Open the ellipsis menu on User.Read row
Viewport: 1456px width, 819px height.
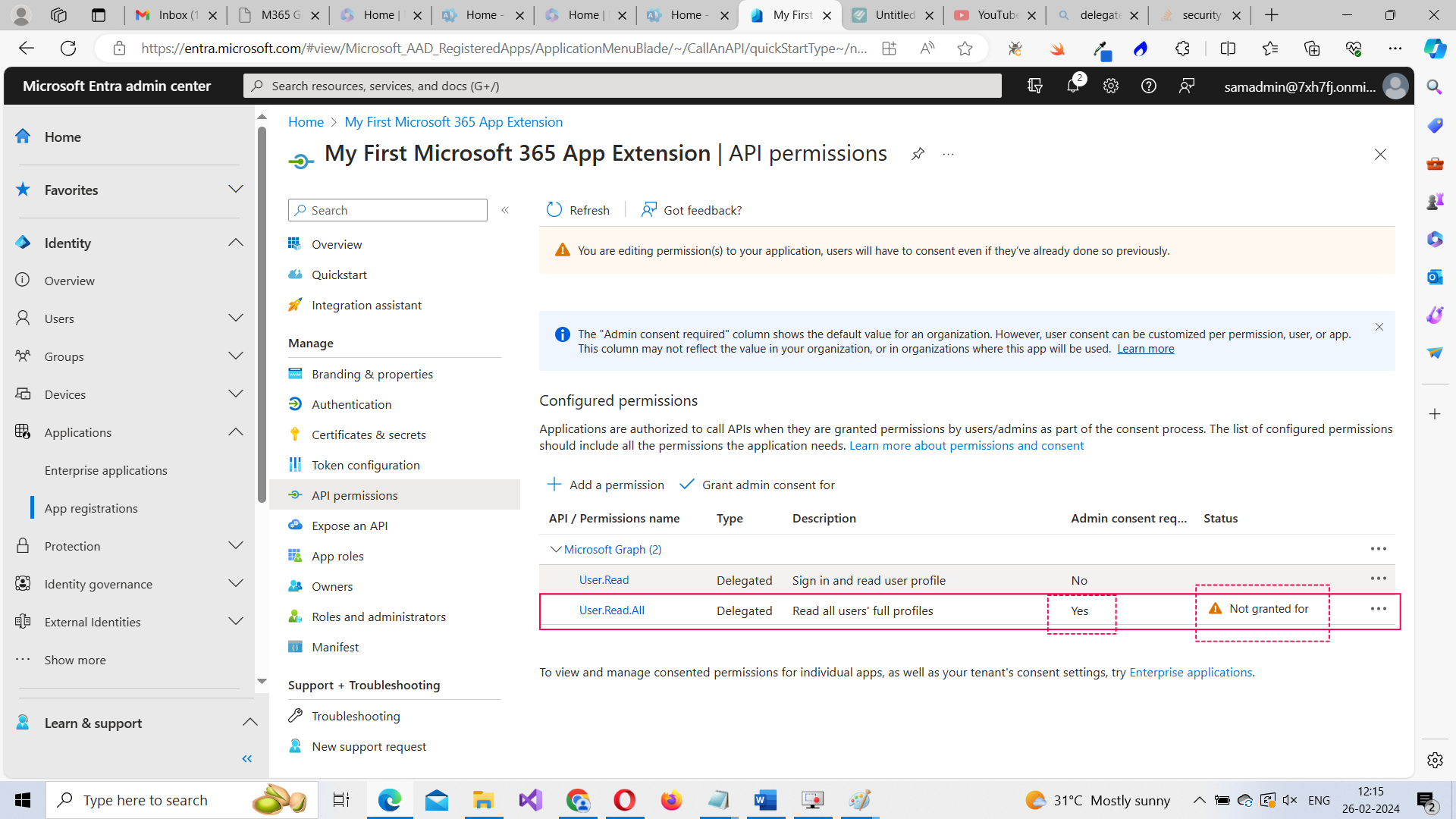tap(1377, 579)
